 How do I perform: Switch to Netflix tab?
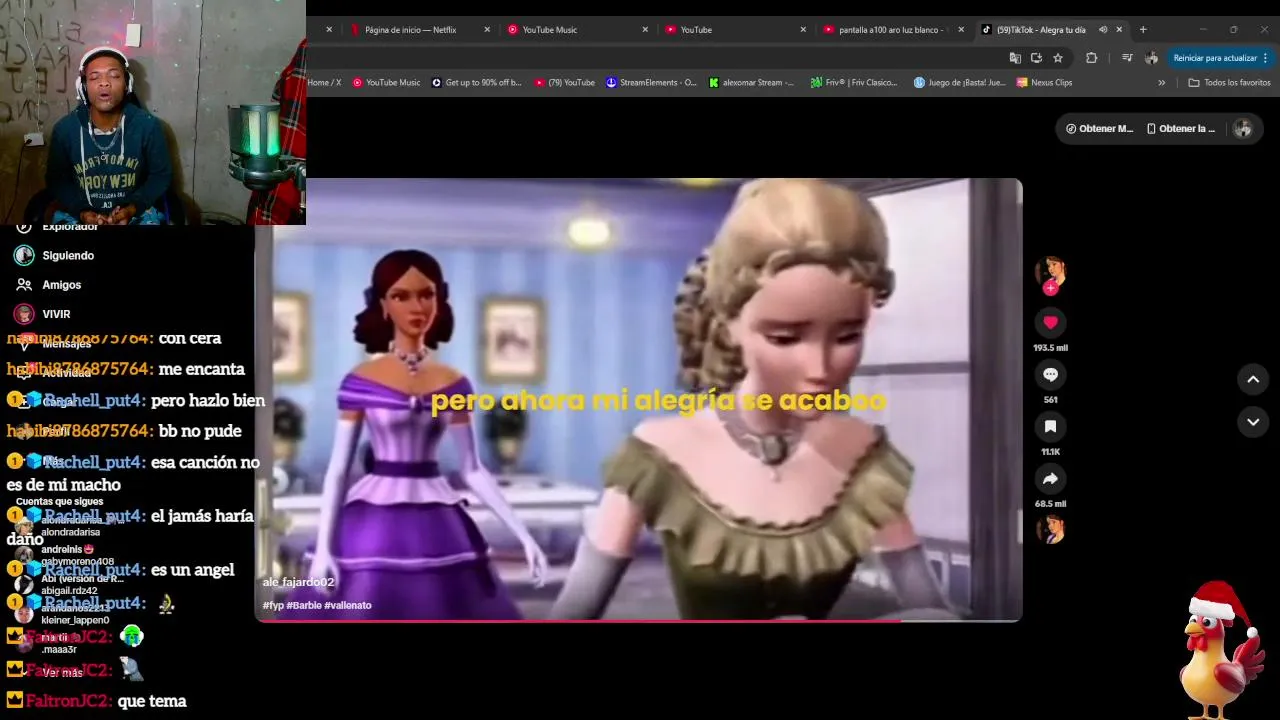click(410, 30)
